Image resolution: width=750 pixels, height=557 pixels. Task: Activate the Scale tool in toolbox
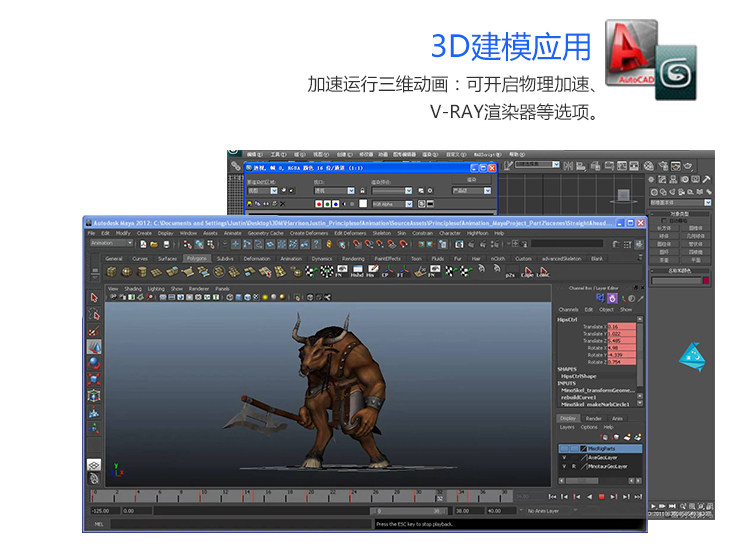[x=94, y=380]
